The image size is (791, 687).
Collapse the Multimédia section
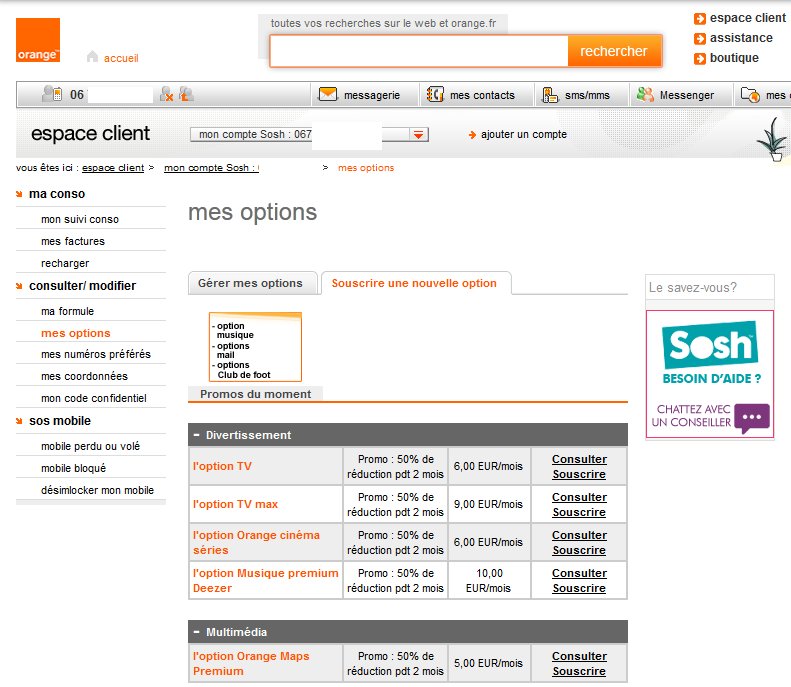coord(197,632)
